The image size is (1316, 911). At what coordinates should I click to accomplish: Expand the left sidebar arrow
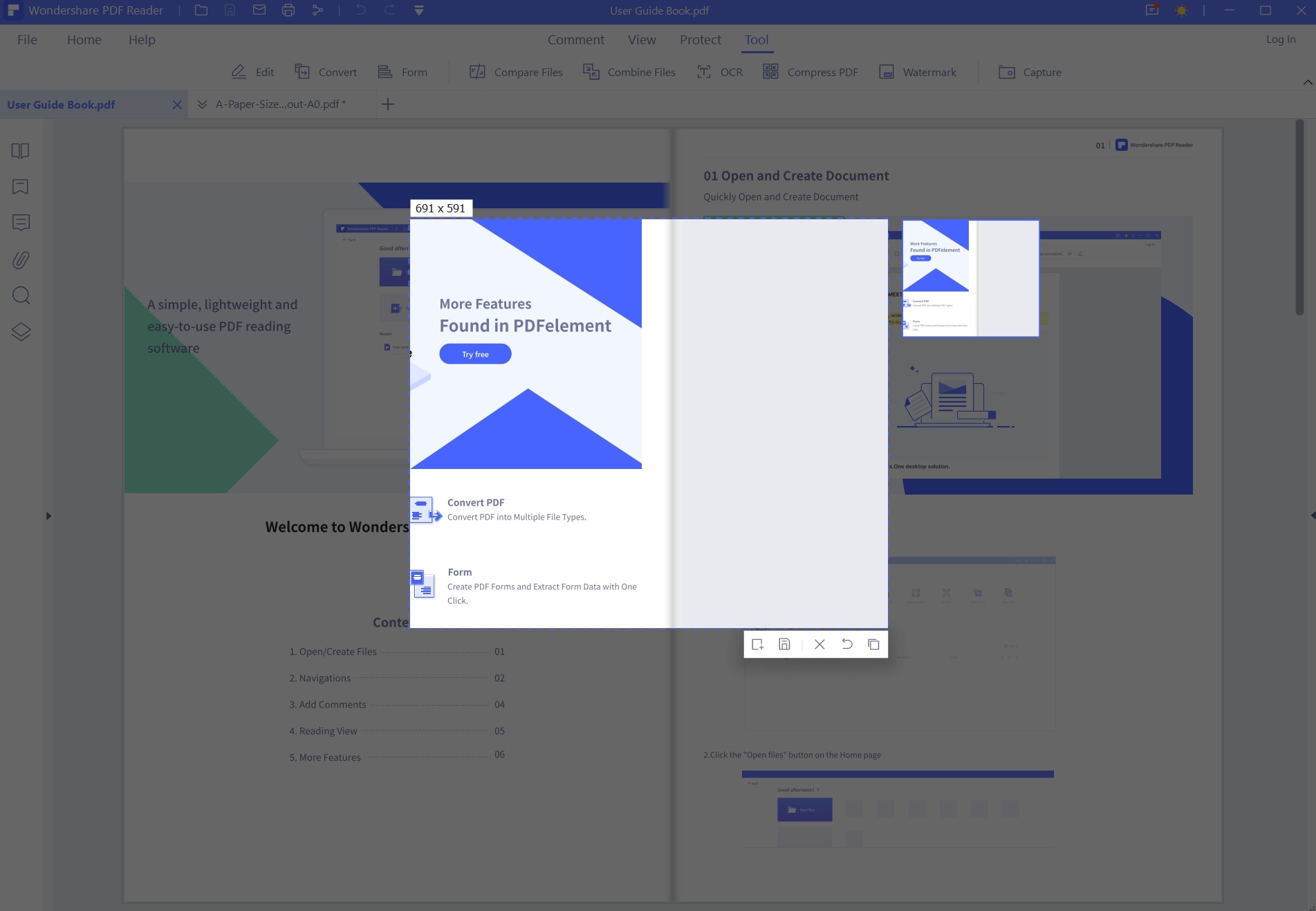(x=48, y=516)
